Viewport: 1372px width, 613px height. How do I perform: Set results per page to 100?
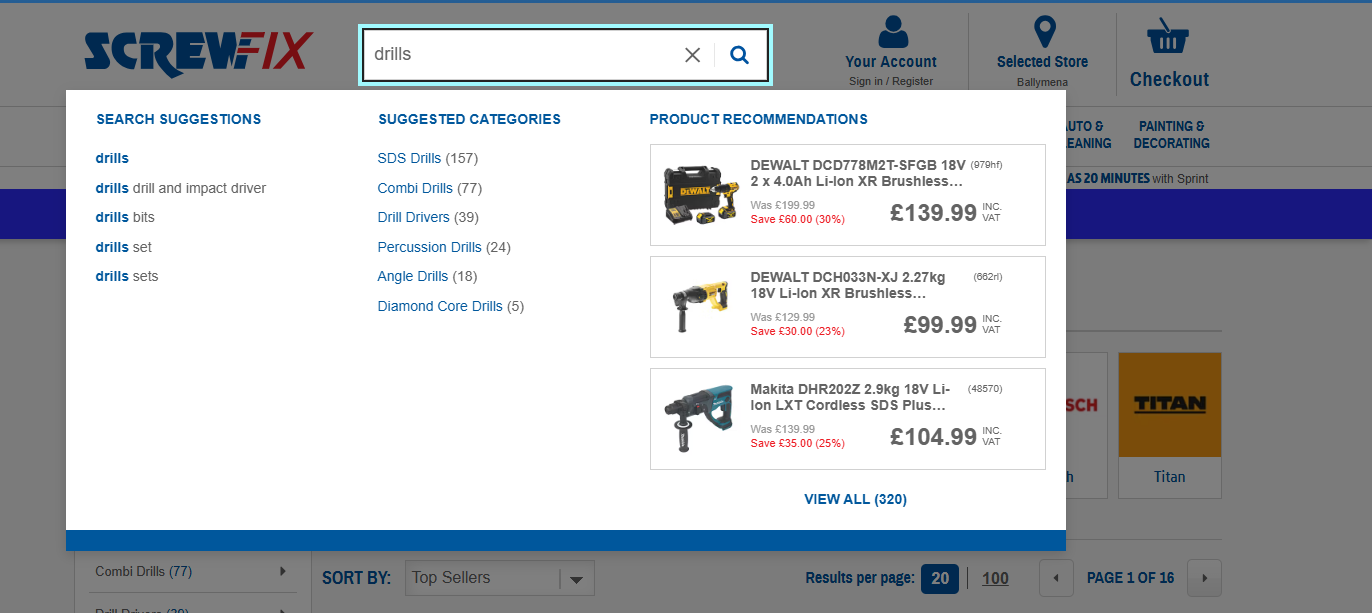coord(995,578)
